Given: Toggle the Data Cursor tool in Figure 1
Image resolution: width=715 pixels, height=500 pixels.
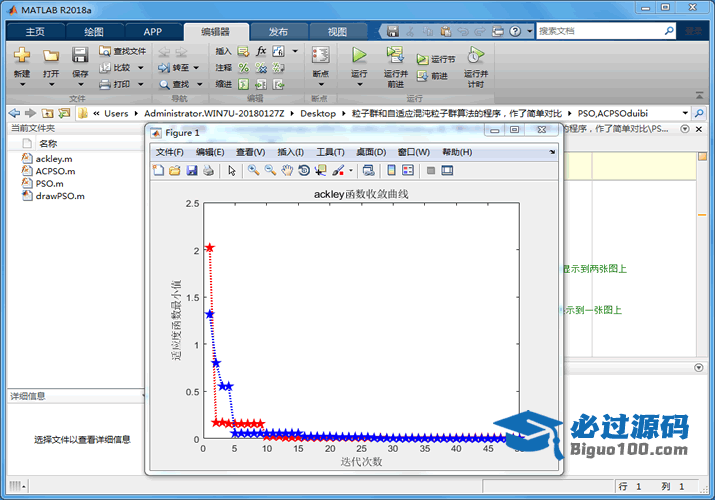Looking at the screenshot, I should (321, 170).
